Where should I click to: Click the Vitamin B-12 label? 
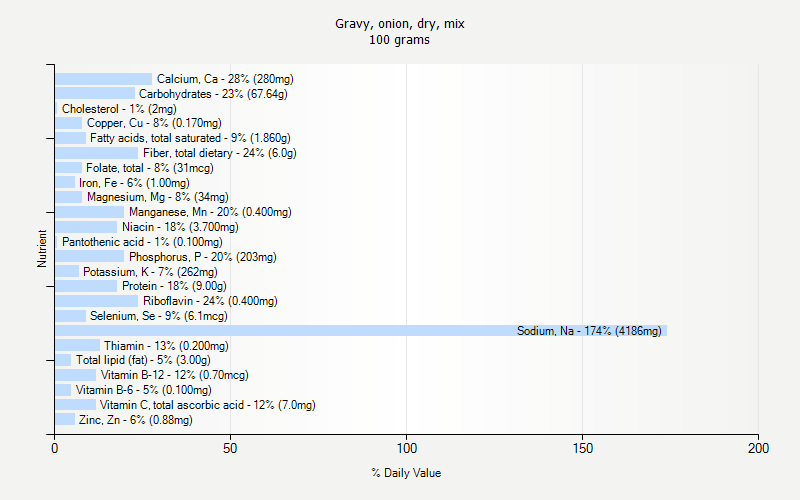174,375
